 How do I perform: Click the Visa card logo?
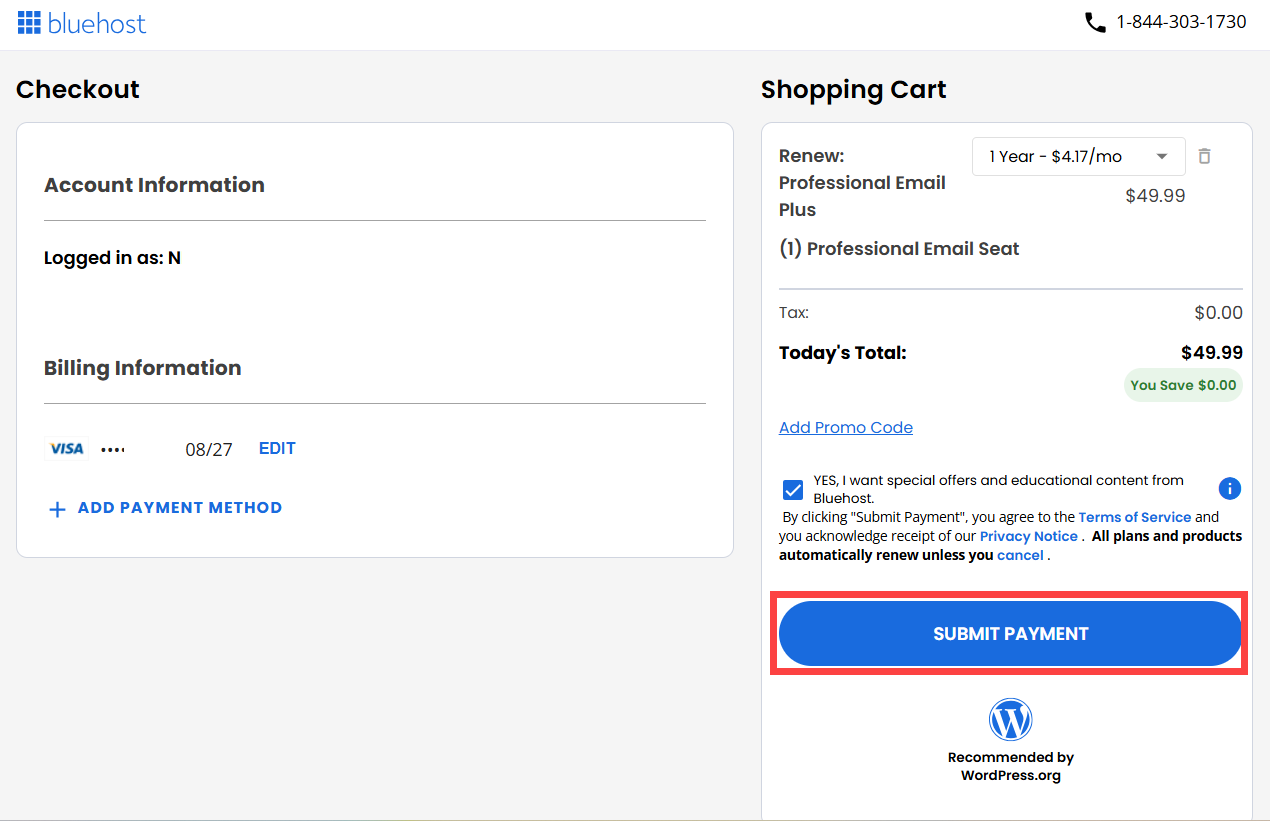(x=67, y=449)
